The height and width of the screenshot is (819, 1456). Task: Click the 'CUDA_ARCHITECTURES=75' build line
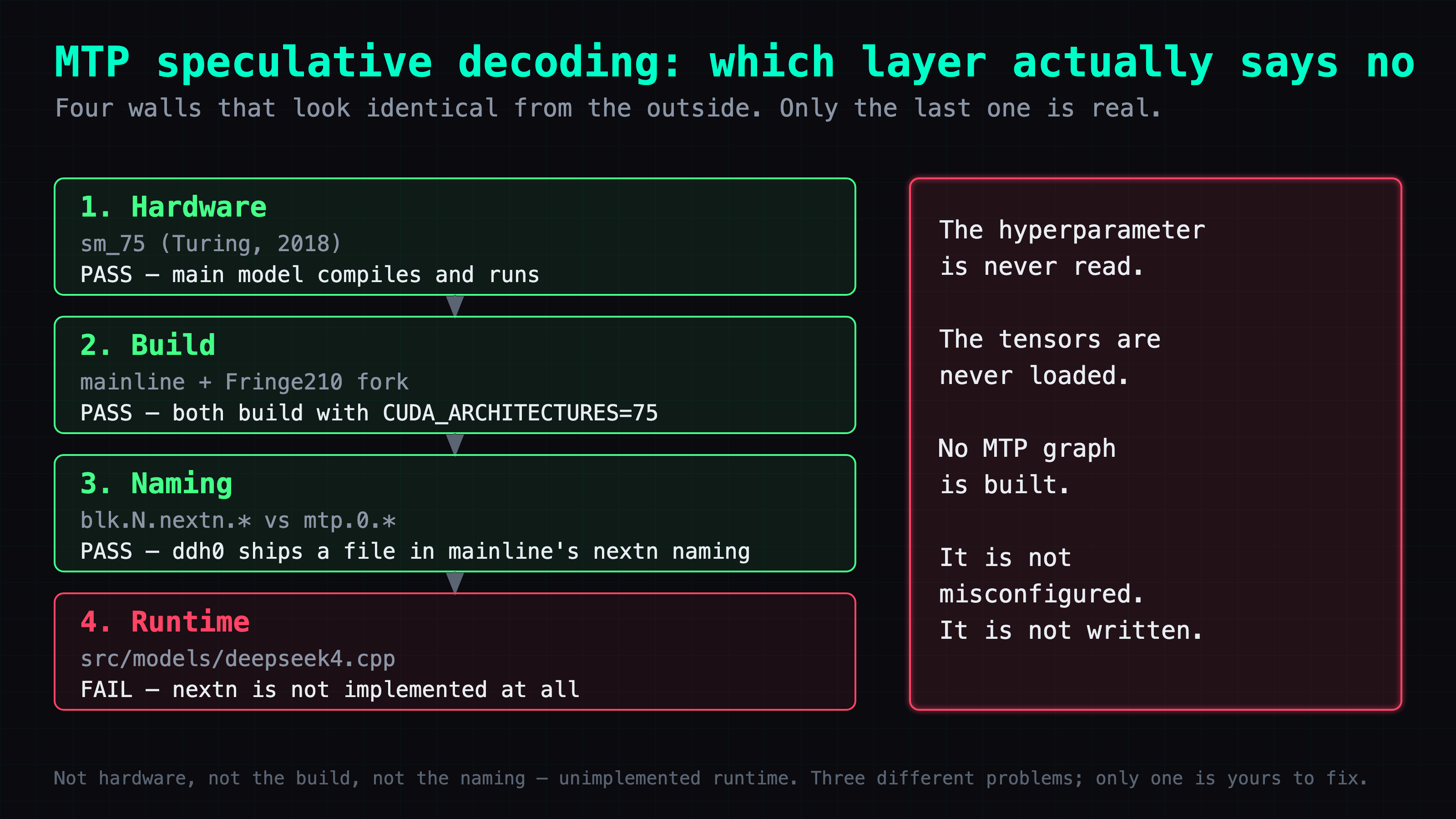369,413
